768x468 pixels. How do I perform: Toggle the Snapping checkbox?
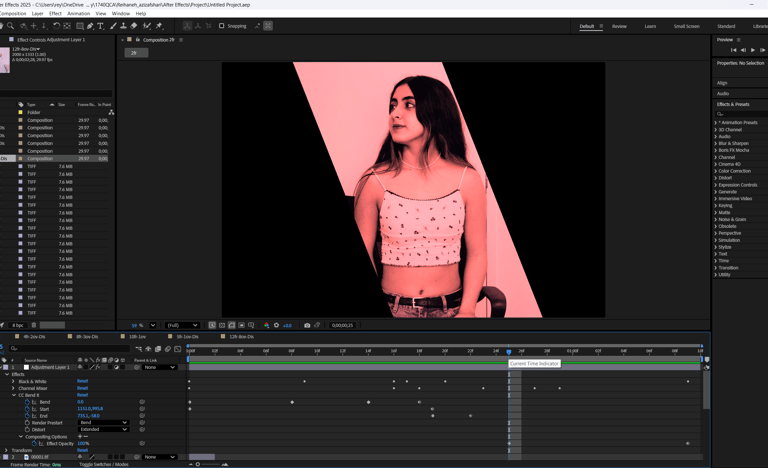tap(221, 26)
